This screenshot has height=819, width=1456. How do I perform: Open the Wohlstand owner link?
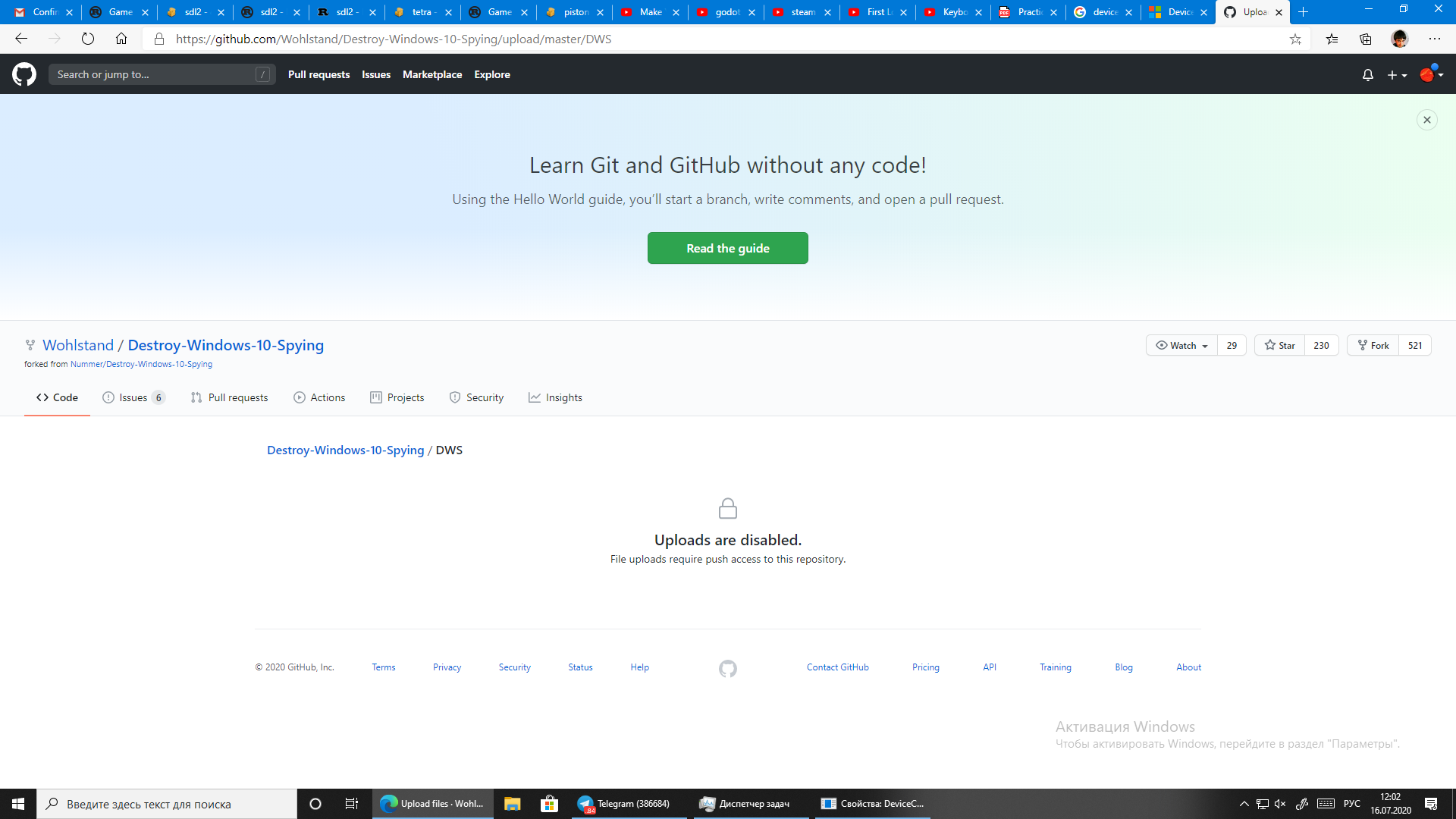click(78, 345)
